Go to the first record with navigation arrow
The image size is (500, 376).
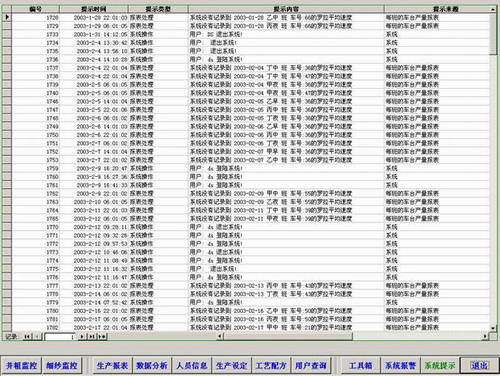coord(27,336)
